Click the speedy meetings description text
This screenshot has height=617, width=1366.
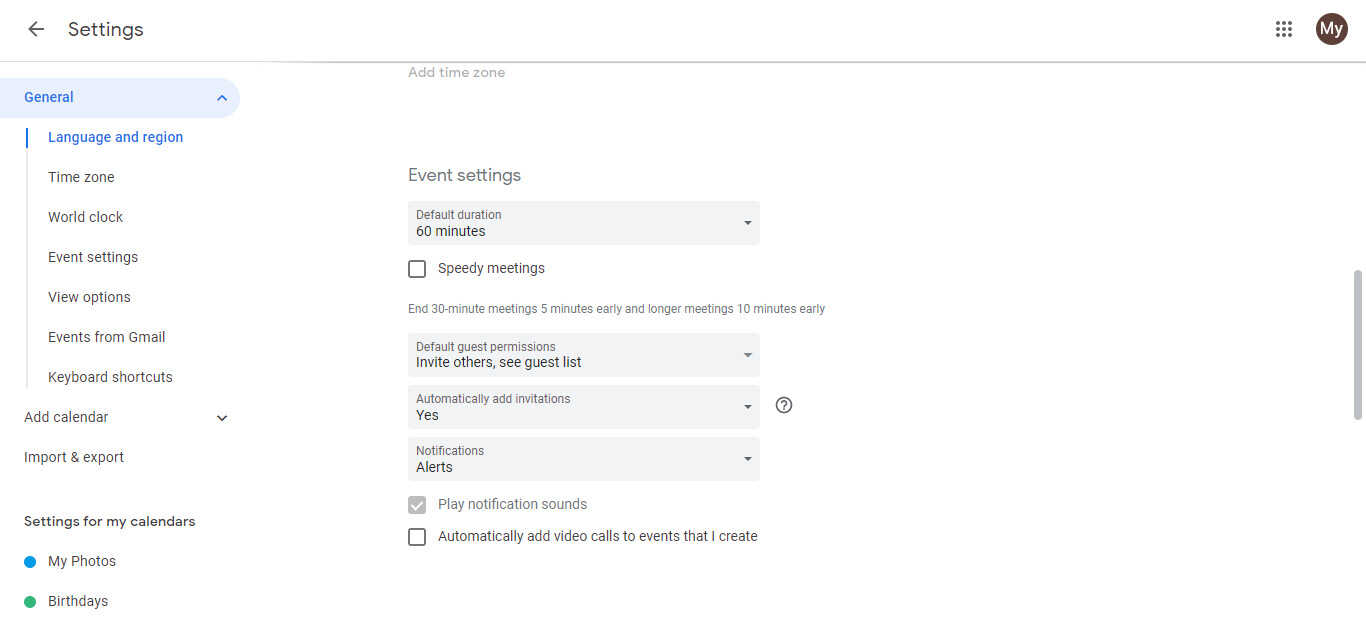617,309
